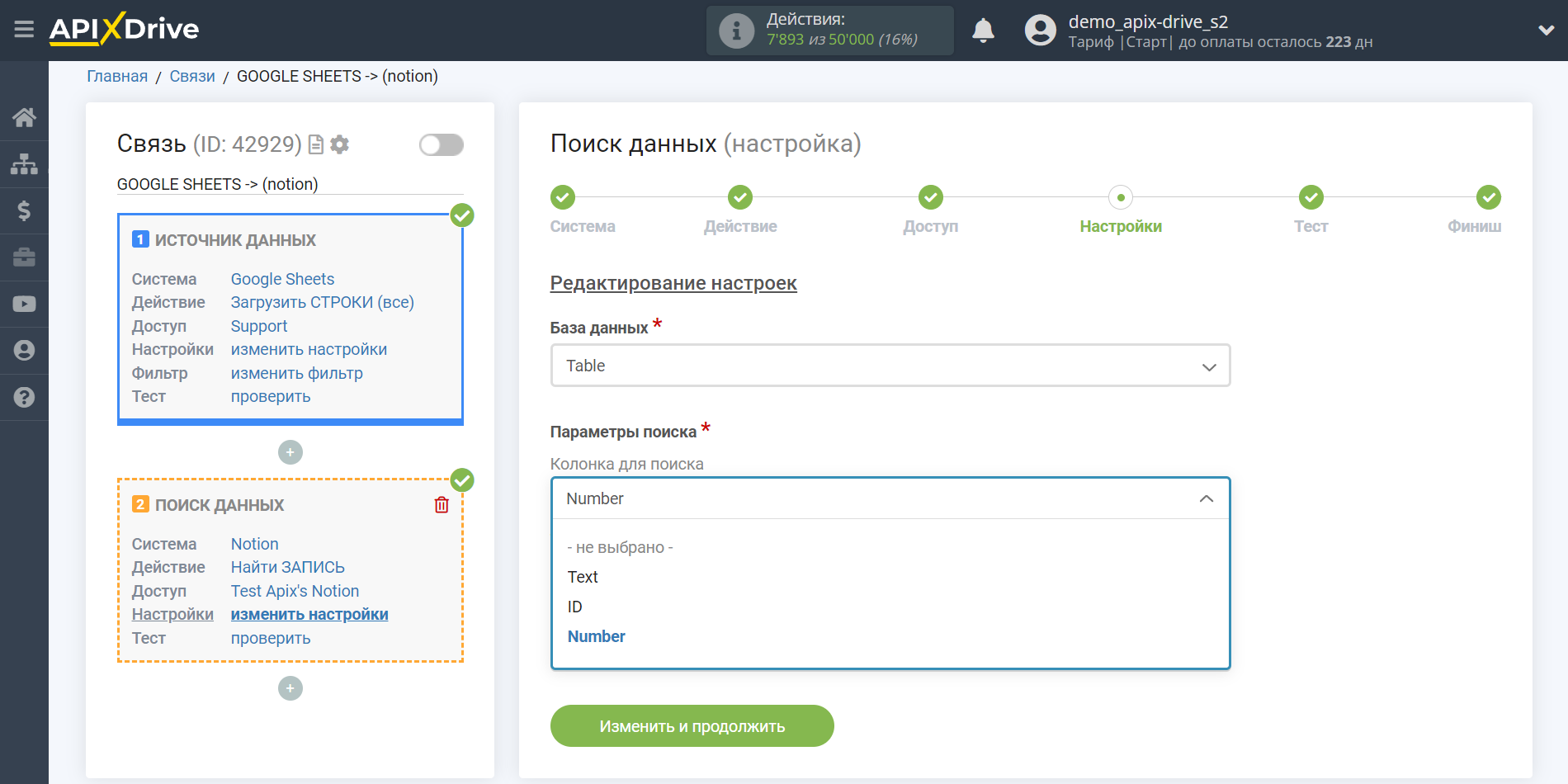
Task: Toggle the connection enable switch
Action: point(442,145)
